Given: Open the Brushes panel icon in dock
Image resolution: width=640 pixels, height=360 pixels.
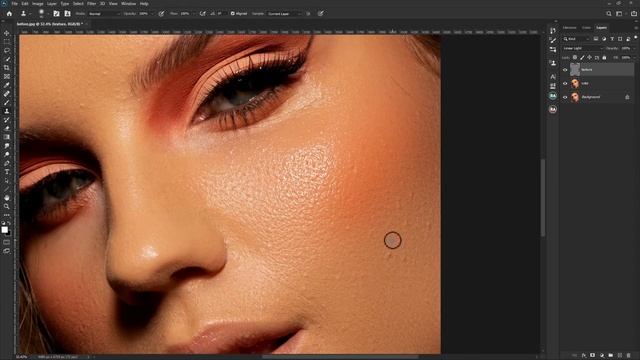Looking at the screenshot, I should pyautogui.click(x=553, y=40).
